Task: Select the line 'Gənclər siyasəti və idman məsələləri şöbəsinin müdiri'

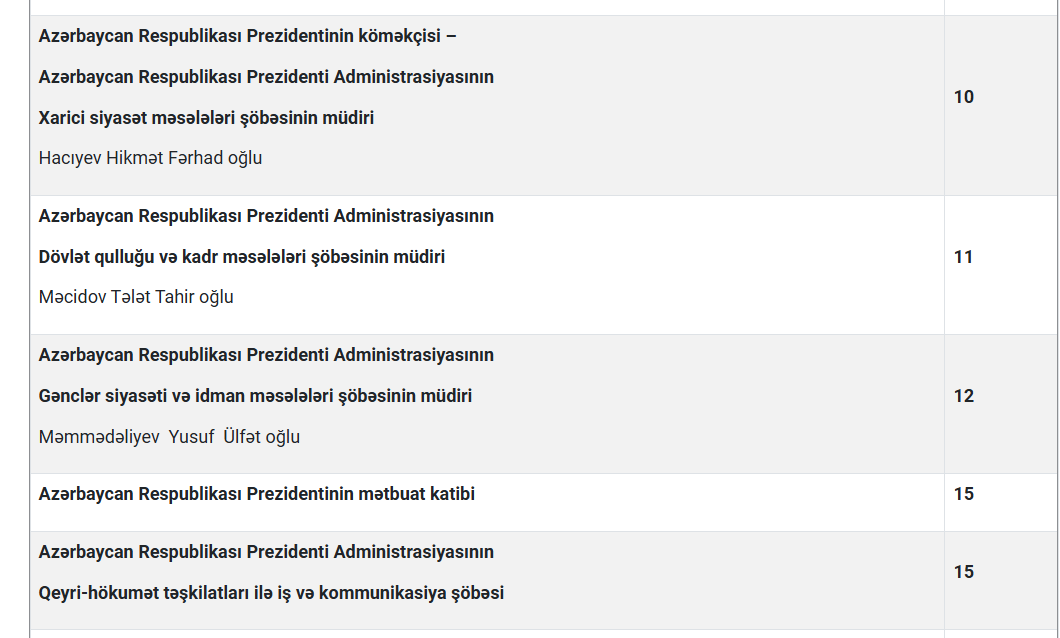Action: (255, 396)
